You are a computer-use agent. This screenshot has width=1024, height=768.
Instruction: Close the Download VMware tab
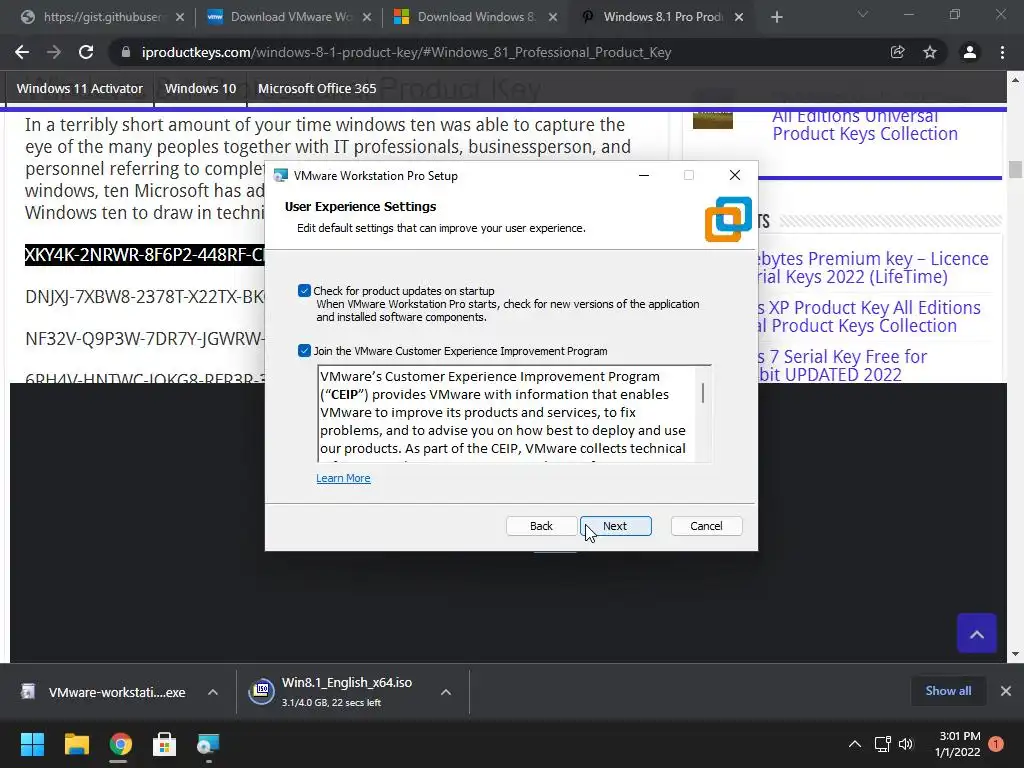[367, 17]
